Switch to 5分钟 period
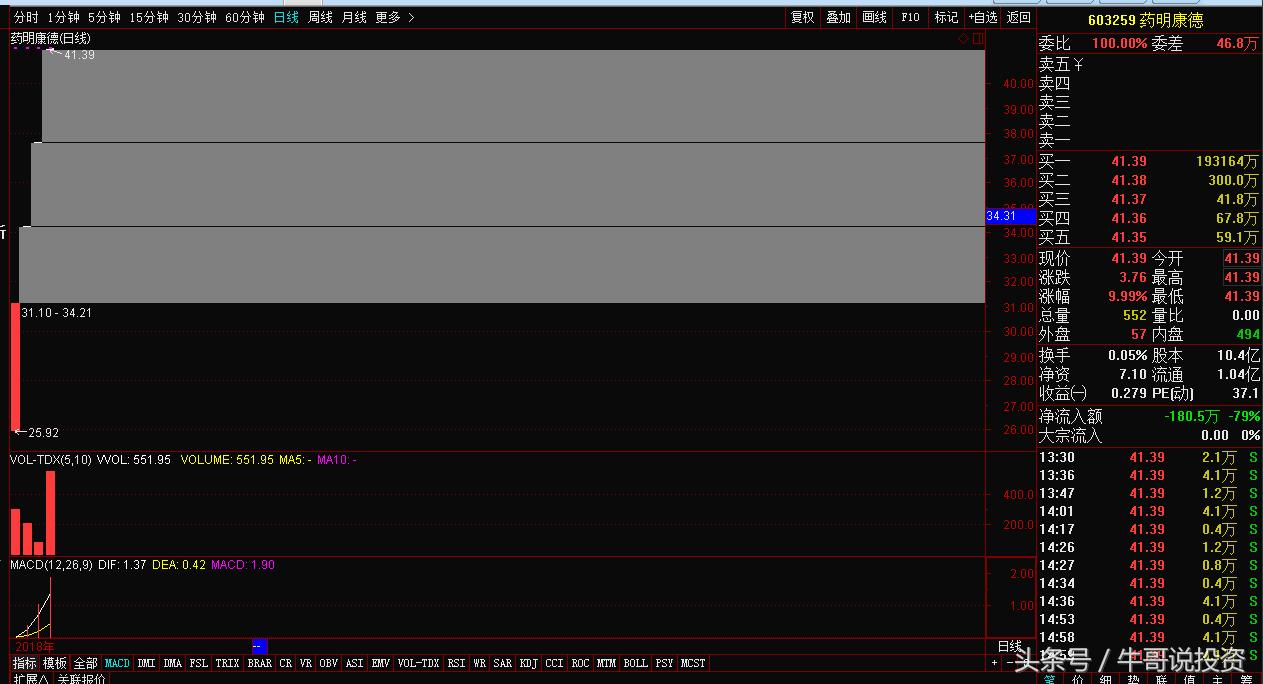This screenshot has width=1263, height=684. pyautogui.click(x=104, y=17)
